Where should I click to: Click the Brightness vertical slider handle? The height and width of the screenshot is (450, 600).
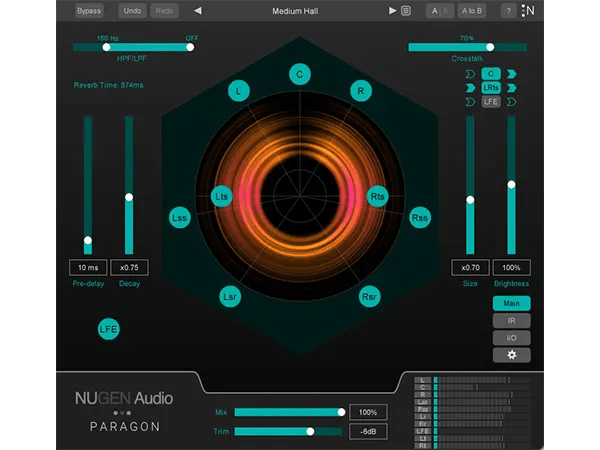[x=511, y=184]
